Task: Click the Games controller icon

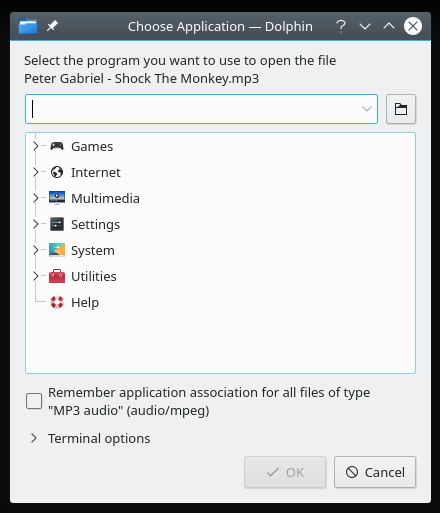Action: pos(57,146)
